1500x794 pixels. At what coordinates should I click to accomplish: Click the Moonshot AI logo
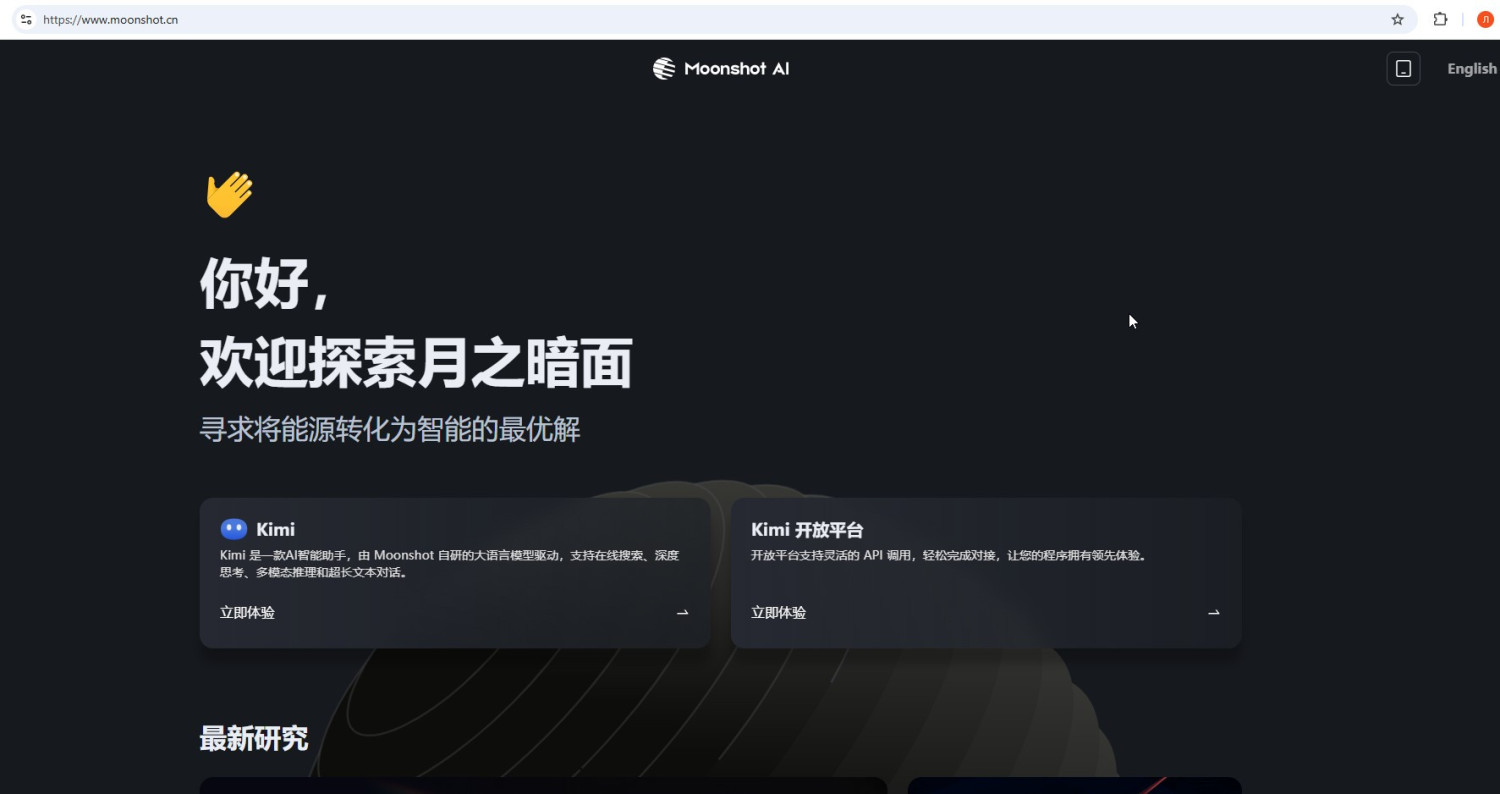click(721, 68)
